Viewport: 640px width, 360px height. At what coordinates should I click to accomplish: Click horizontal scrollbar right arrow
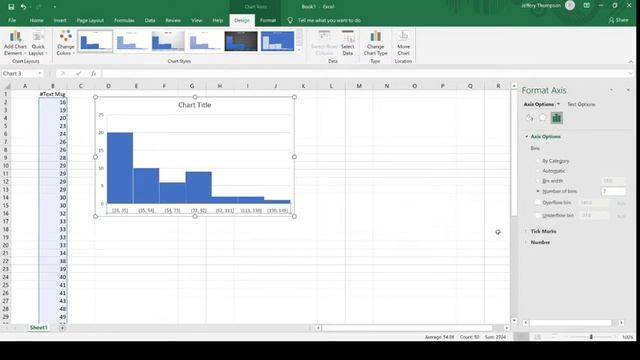point(507,328)
